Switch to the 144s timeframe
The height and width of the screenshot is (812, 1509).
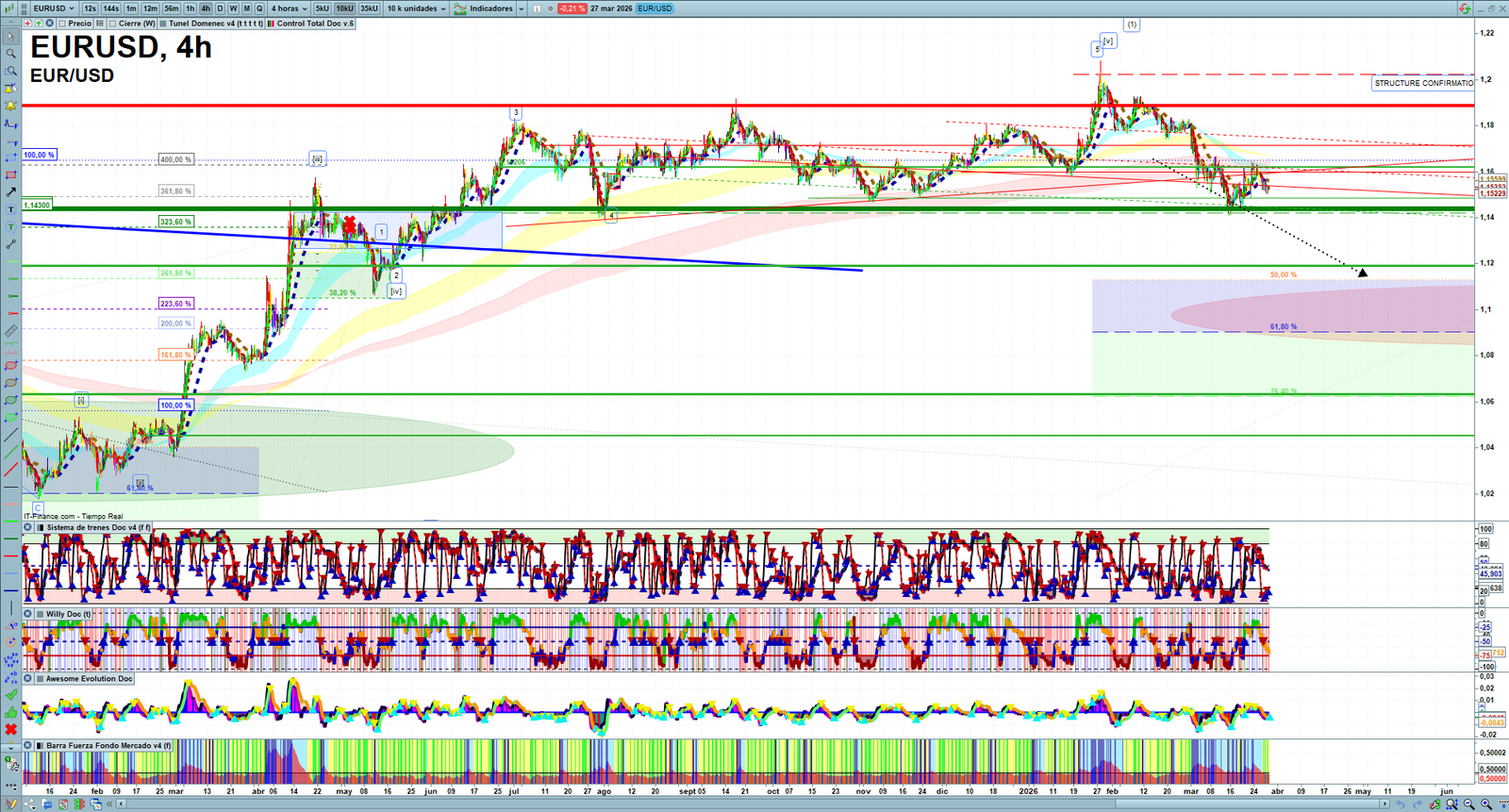click(x=110, y=8)
